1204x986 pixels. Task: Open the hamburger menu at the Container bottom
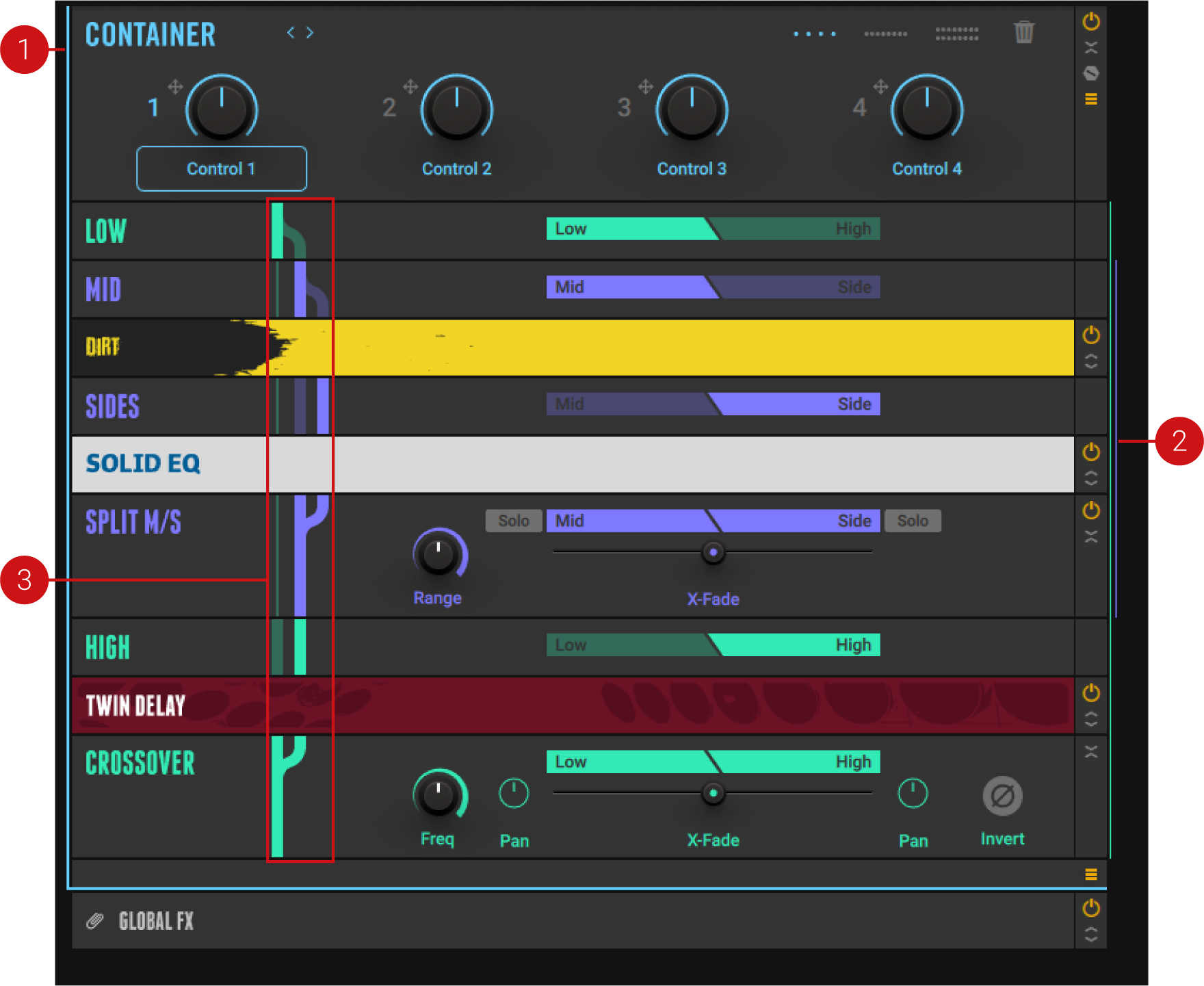coord(1091,874)
